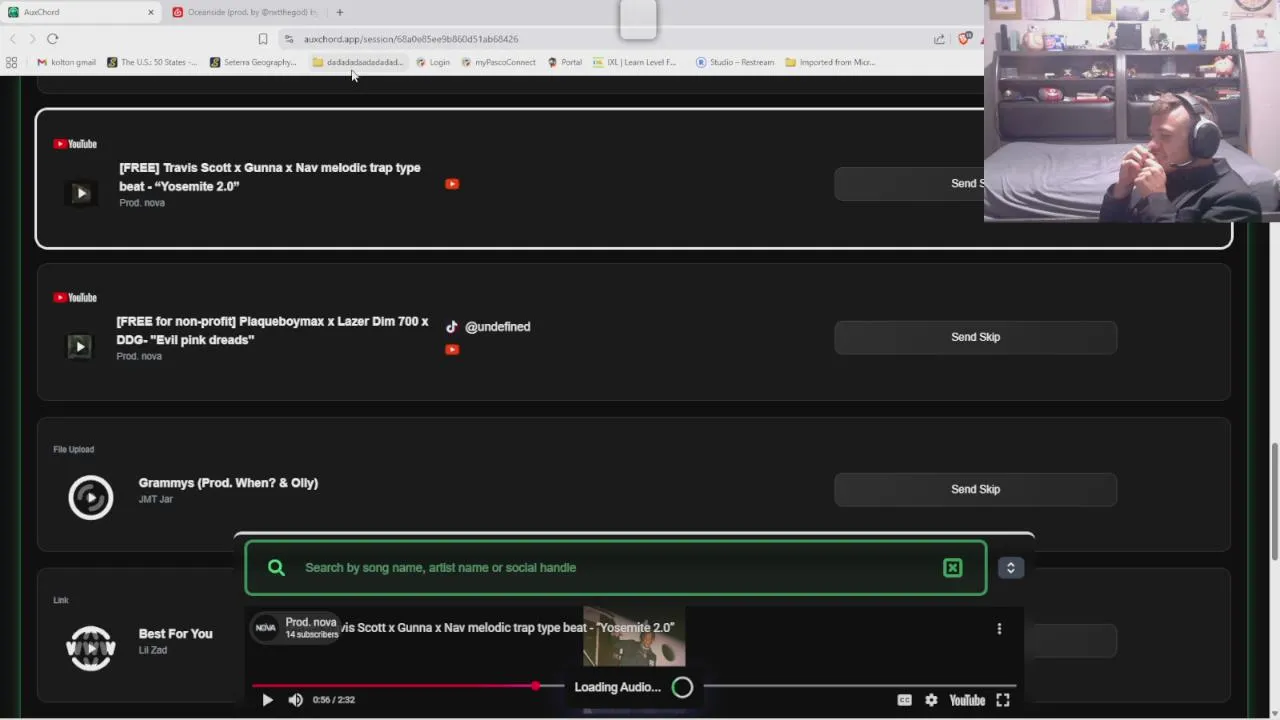Image resolution: width=1280 pixels, height=720 pixels.
Task: Select the Best For You title text
Action: click(x=175, y=634)
